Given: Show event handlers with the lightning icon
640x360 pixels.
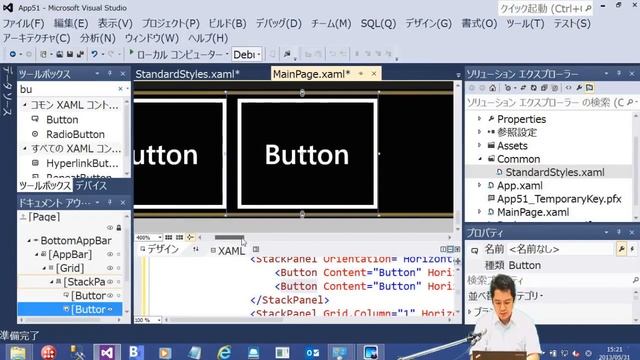Looking at the screenshot, I should tap(632, 249).
